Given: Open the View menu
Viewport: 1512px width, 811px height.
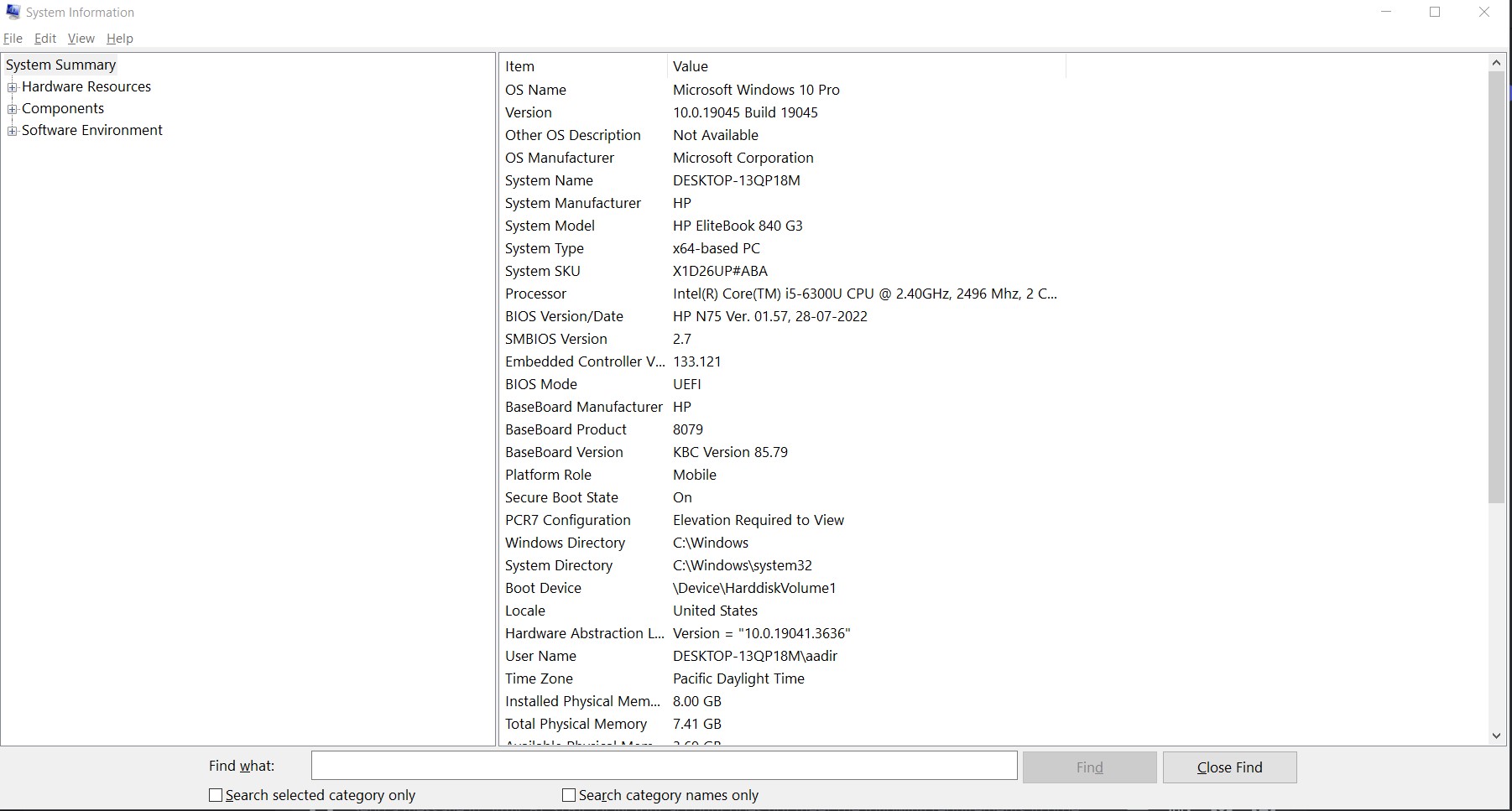Looking at the screenshot, I should pyautogui.click(x=81, y=39).
